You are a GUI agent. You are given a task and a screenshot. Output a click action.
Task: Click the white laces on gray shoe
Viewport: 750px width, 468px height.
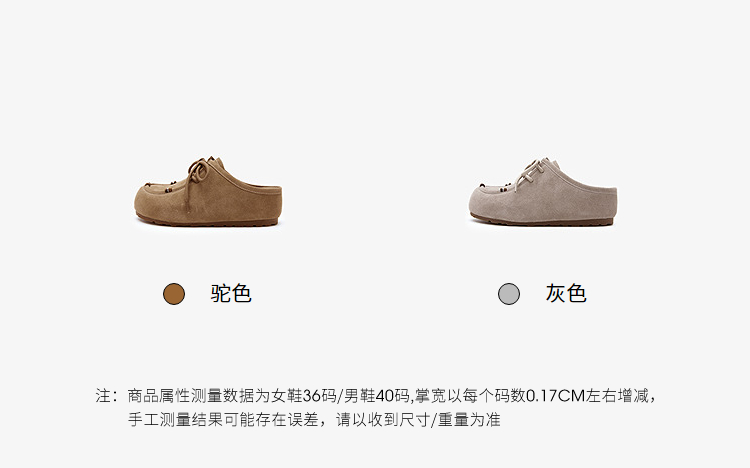pos(531,172)
